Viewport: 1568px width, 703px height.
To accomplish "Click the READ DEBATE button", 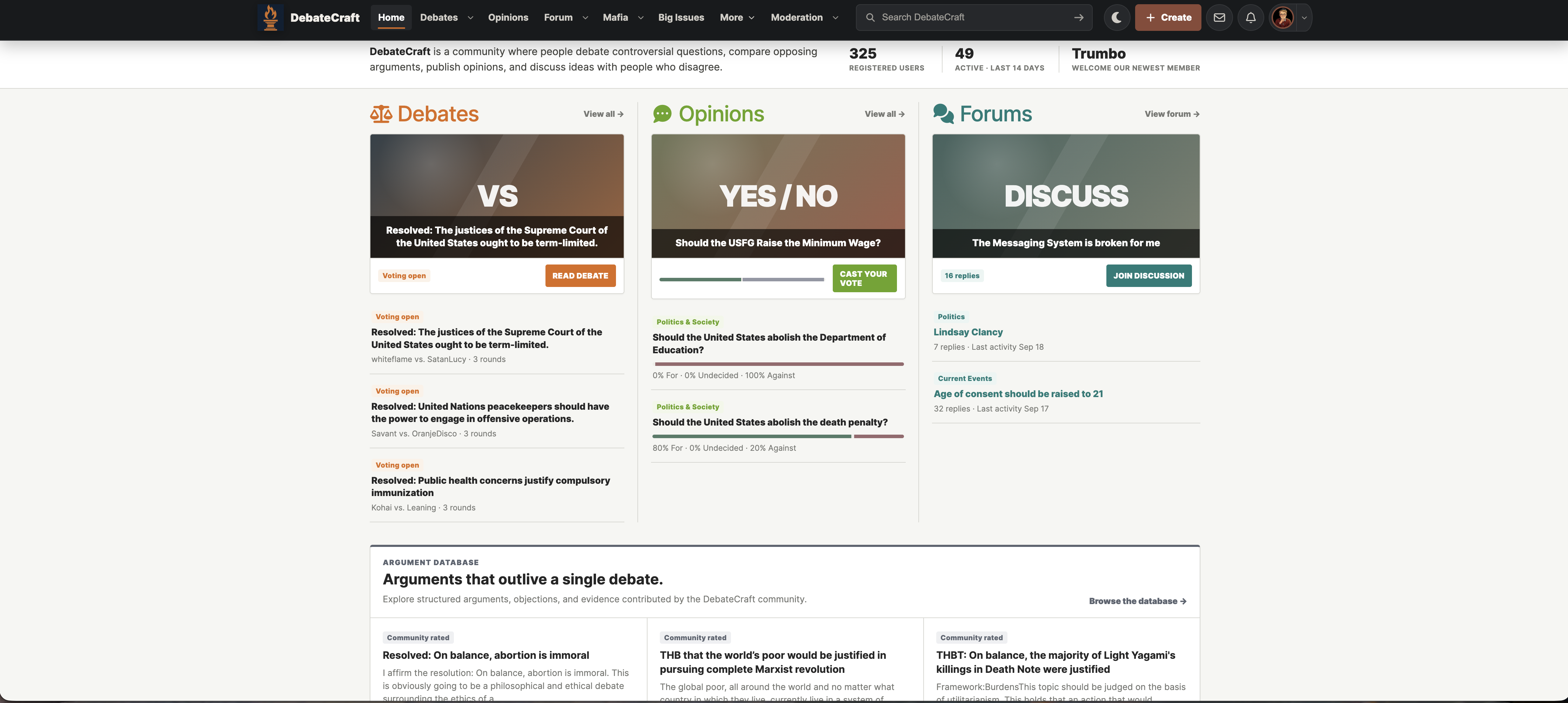I will (580, 276).
